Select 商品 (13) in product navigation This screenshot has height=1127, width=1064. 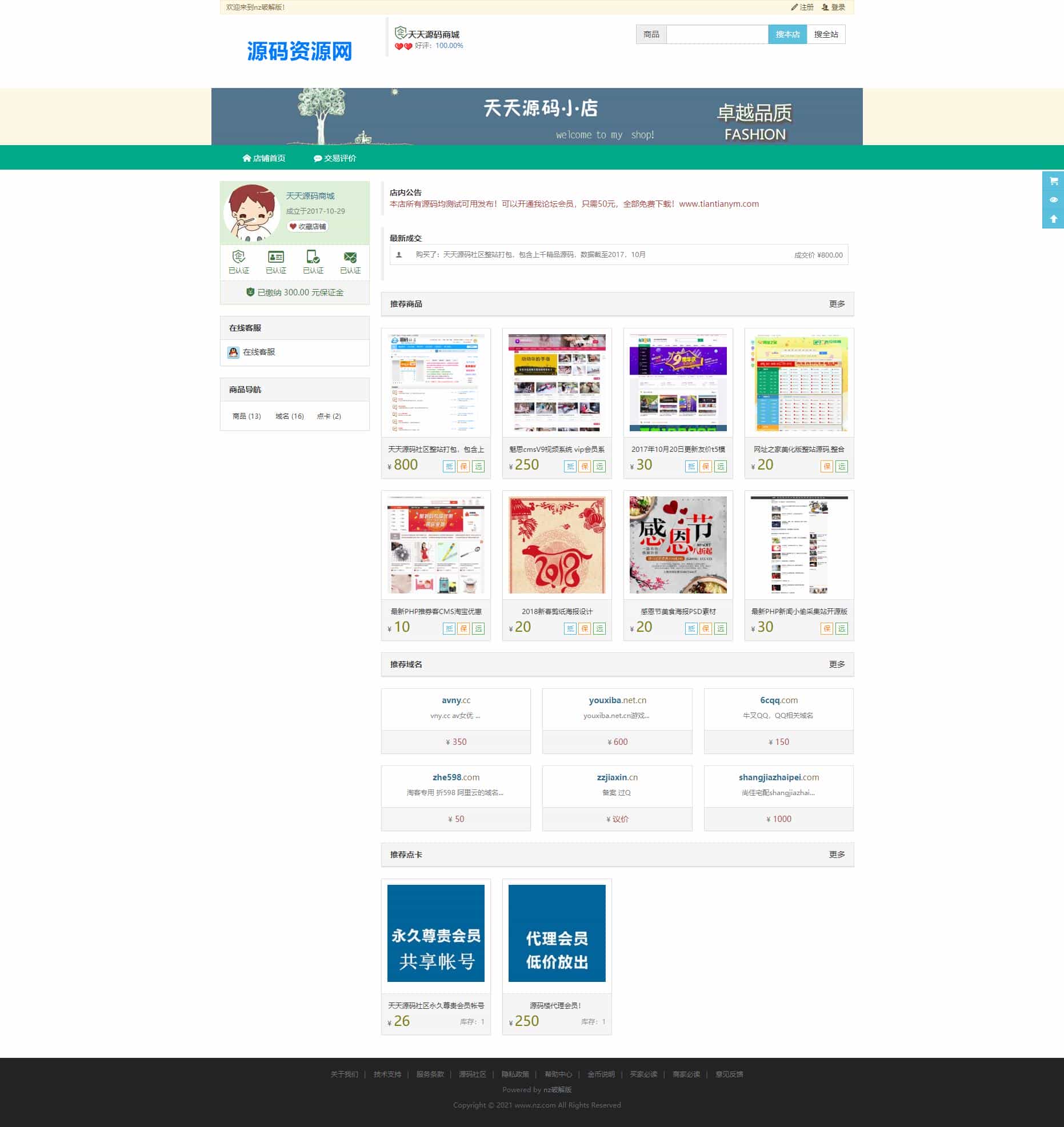pos(247,416)
